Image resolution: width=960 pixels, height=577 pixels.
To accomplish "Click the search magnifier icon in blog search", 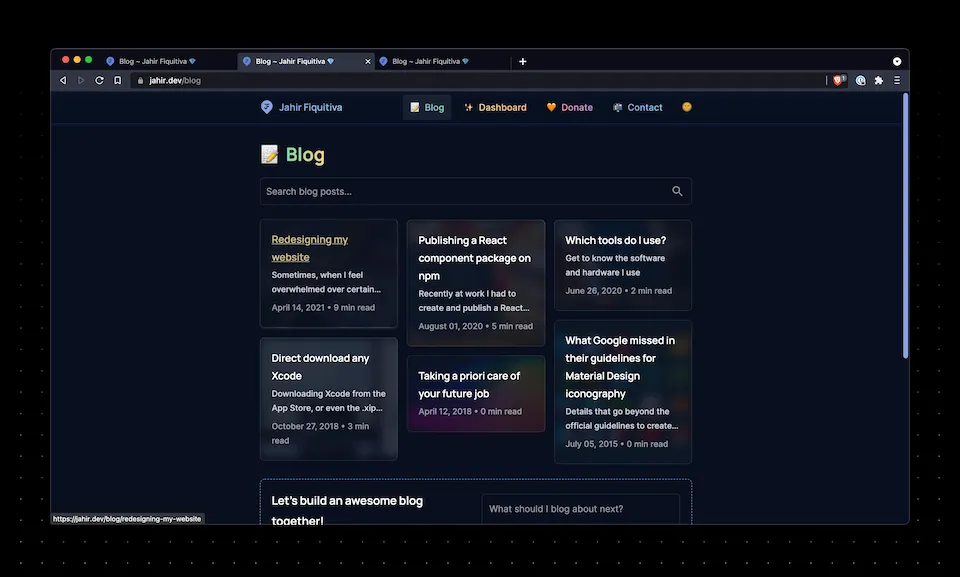I will coord(677,191).
